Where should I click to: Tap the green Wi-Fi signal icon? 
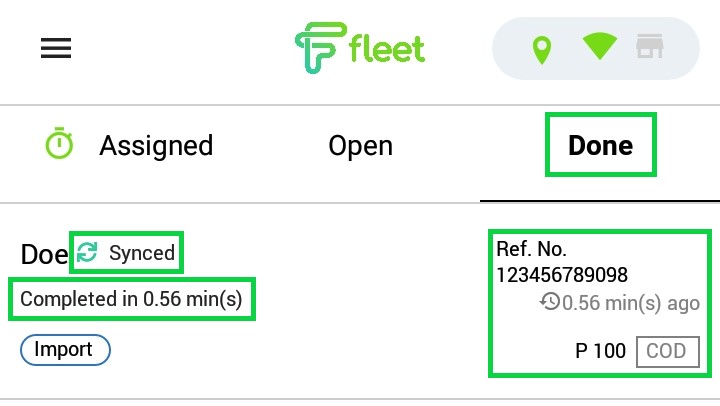(x=599, y=46)
